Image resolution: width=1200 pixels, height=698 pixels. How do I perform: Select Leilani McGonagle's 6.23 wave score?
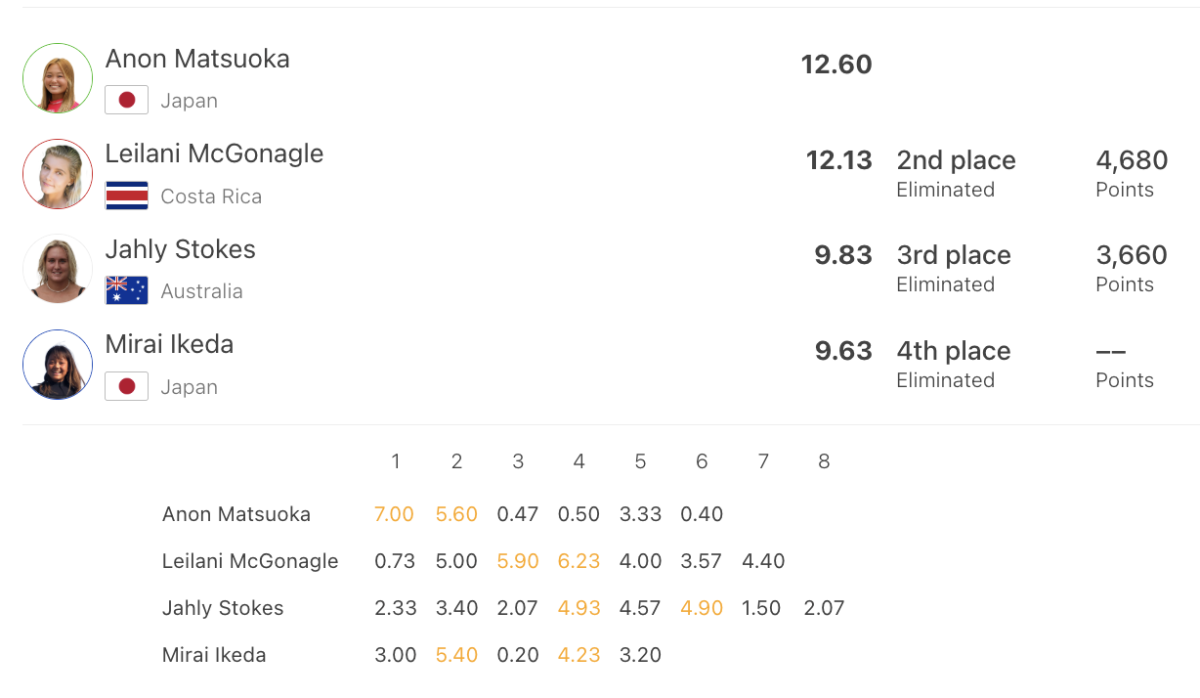click(579, 561)
